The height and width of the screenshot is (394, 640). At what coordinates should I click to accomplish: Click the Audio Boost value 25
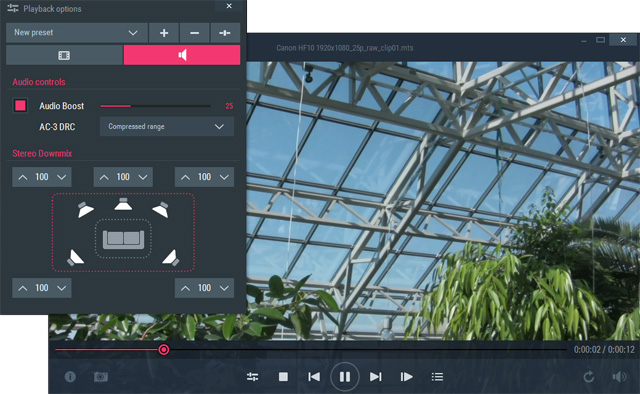click(x=229, y=106)
